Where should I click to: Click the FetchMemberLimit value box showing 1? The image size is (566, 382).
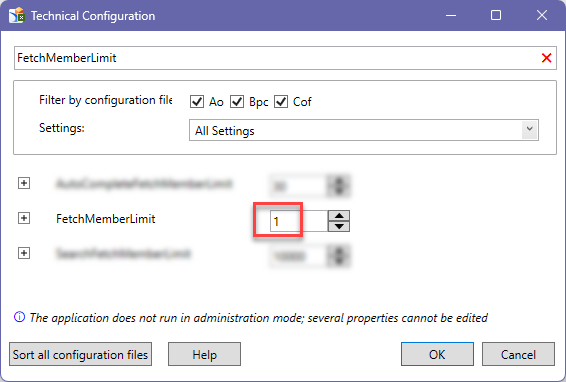click(299, 221)
